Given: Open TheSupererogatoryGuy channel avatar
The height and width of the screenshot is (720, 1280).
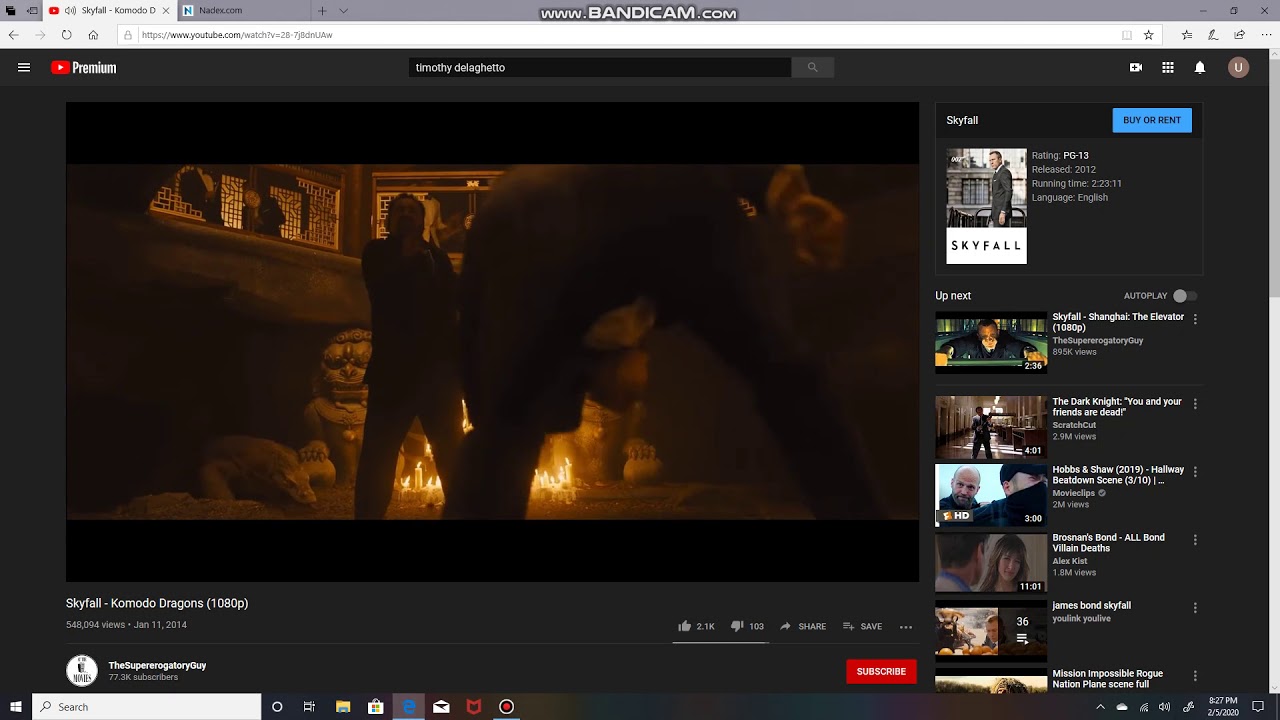Looking at the screenshot, I should 82,671.
